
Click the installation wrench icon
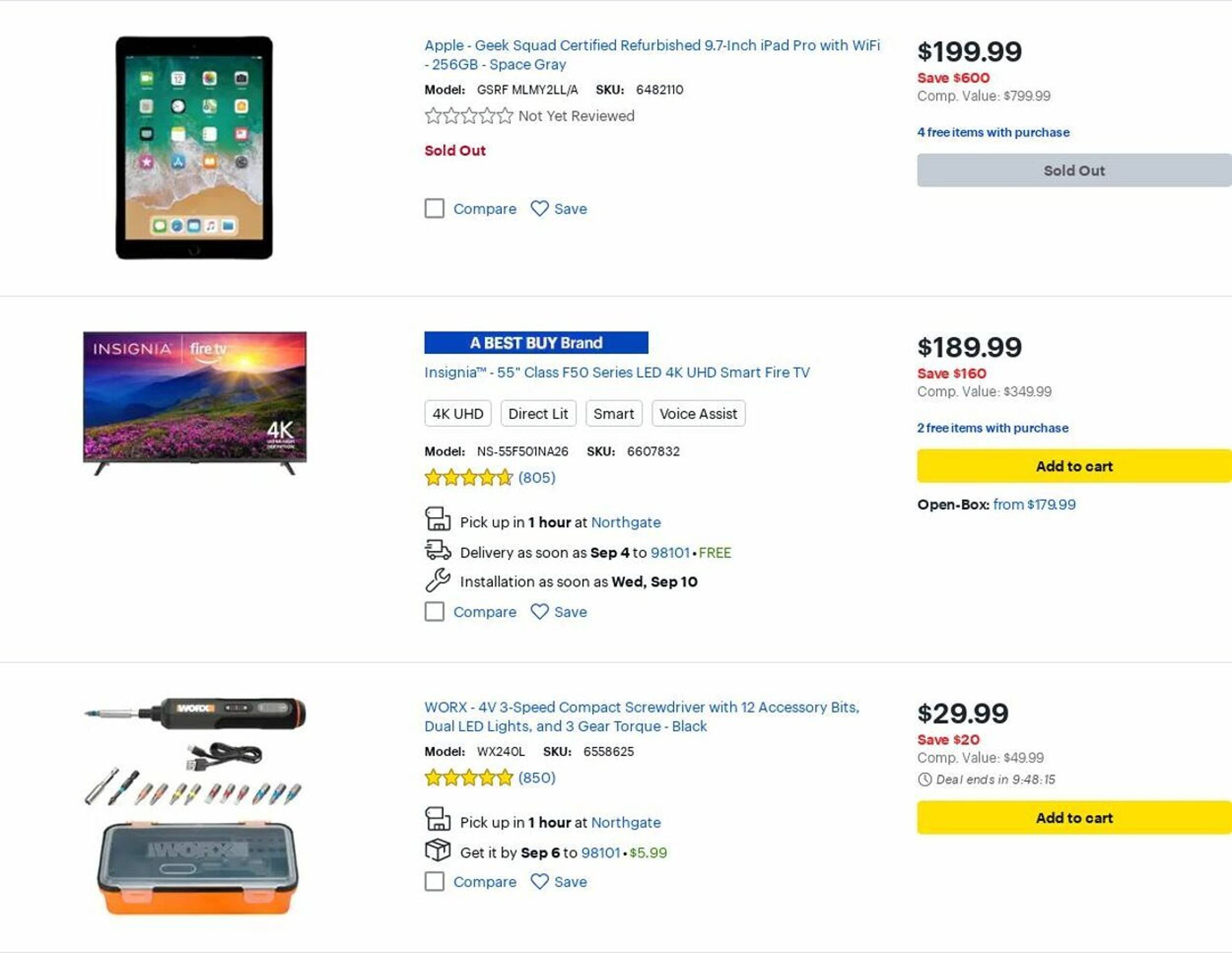[437, 580]
